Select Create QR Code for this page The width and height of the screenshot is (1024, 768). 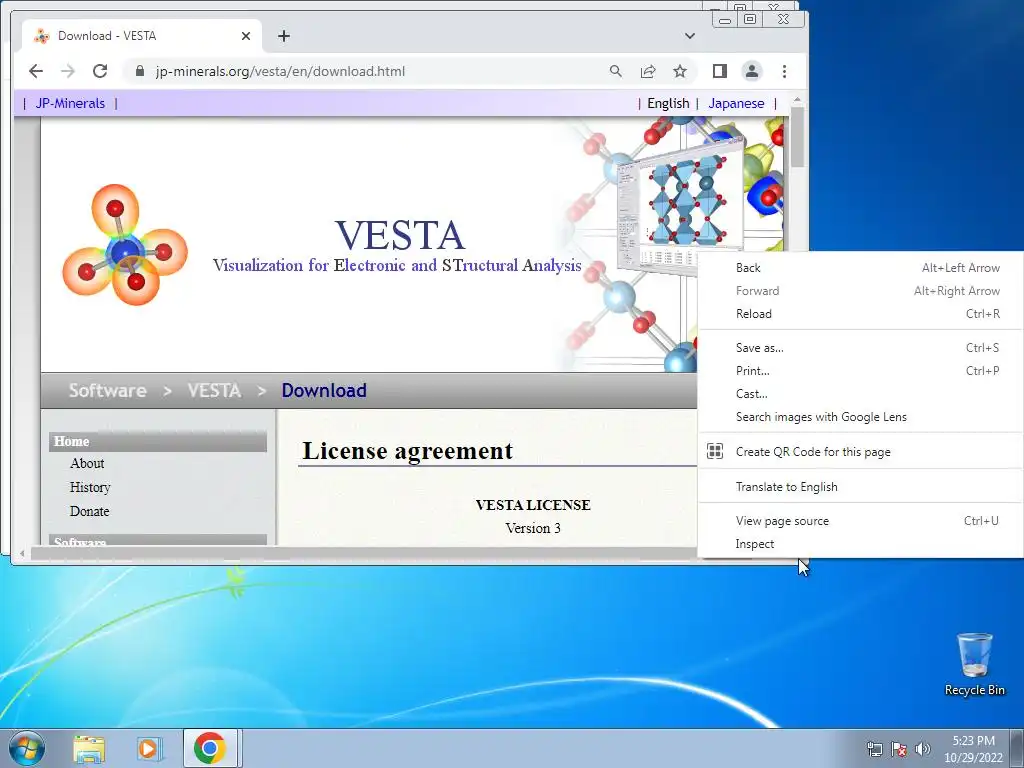[x=861, y=451]
